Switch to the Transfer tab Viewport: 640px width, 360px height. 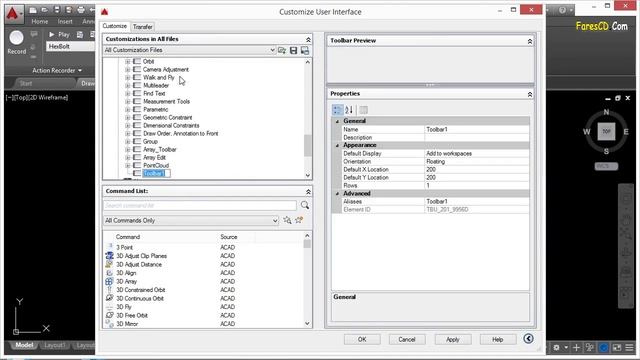click(142, 27)
